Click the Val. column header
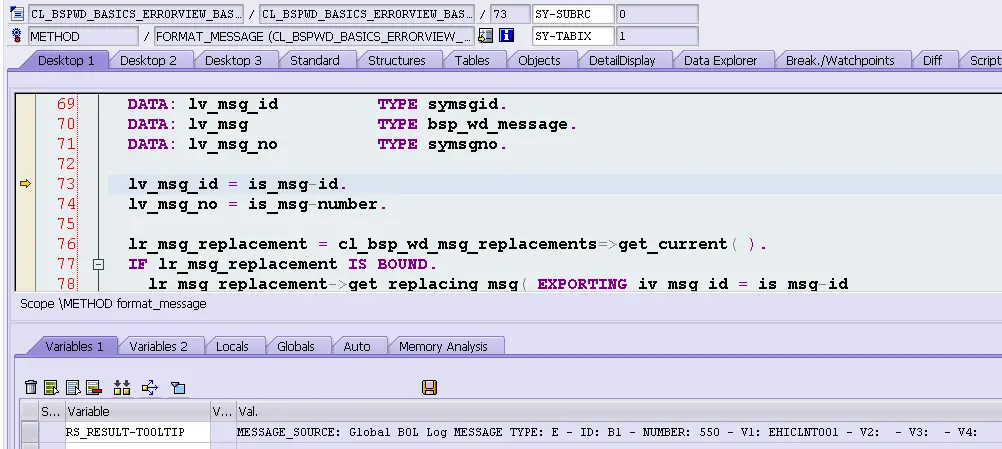1002x449 pixels. (619, 411)
